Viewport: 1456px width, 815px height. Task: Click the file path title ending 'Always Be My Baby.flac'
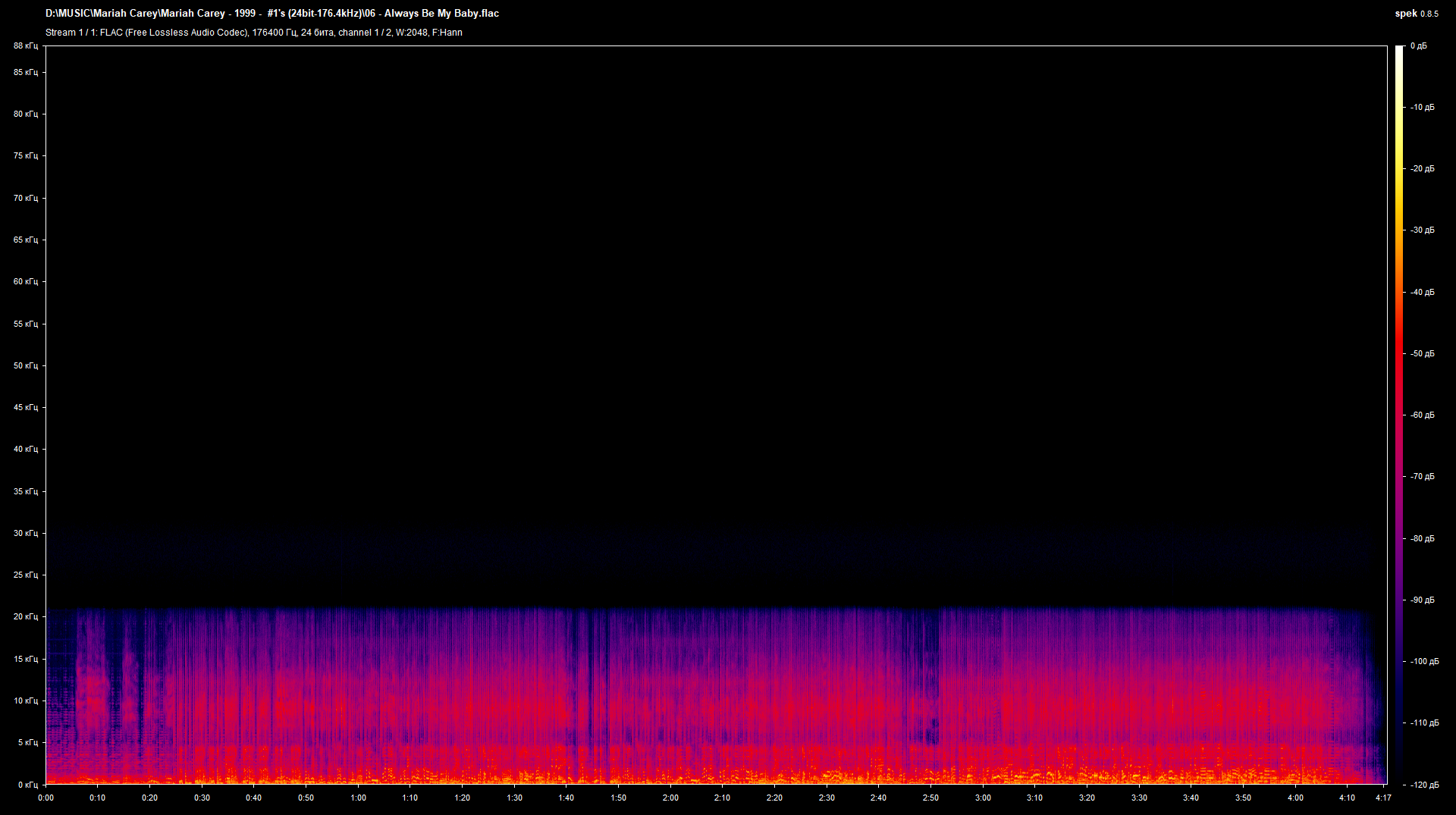pyautogui.click(x=272, y=14)
